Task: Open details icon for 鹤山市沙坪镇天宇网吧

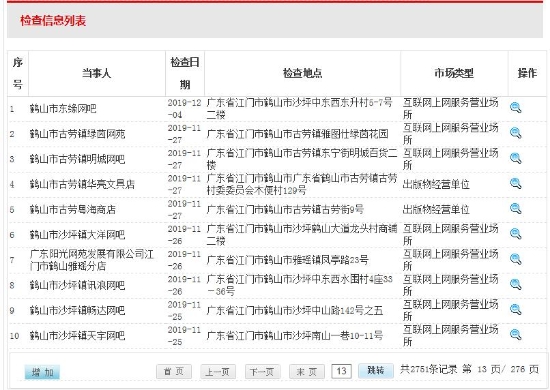Action: coord(516,335)
